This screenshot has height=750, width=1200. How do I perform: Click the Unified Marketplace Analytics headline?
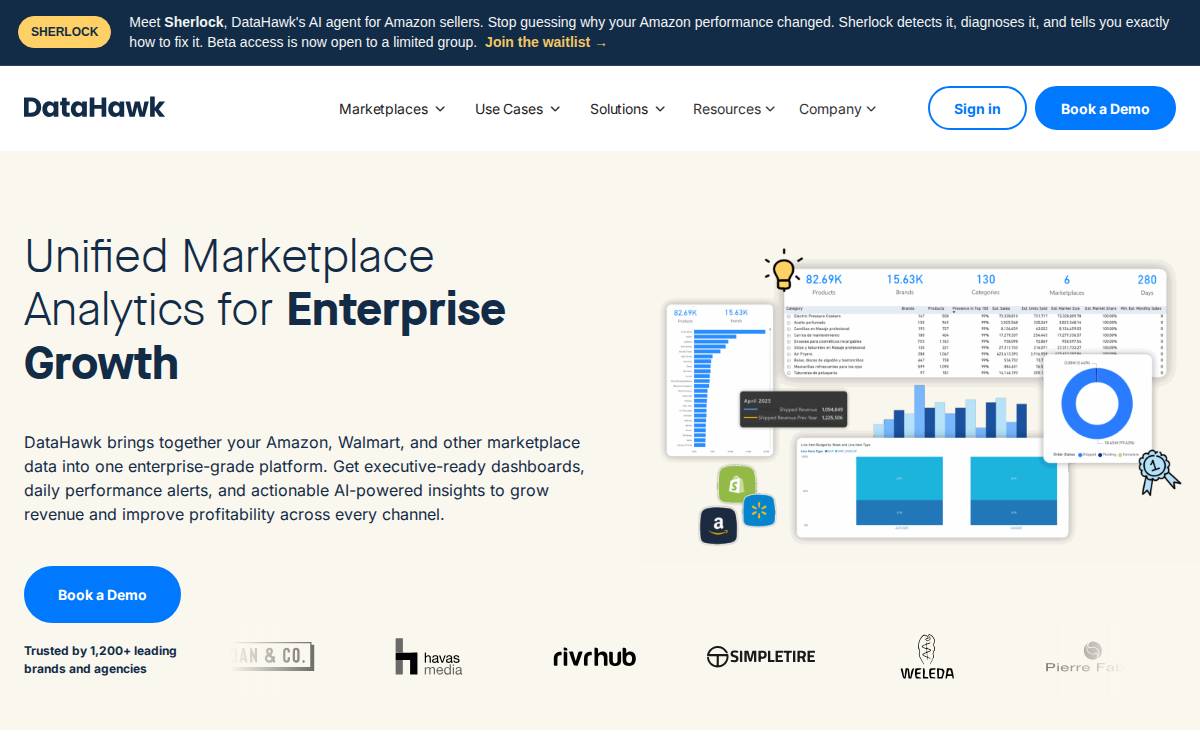[x=265, y=309]
